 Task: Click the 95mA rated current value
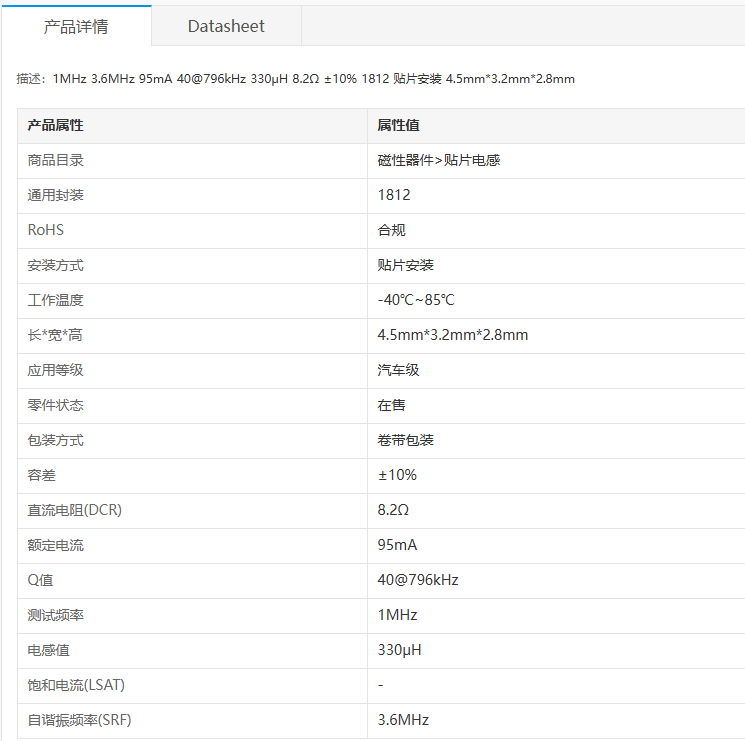click(397, 545)
